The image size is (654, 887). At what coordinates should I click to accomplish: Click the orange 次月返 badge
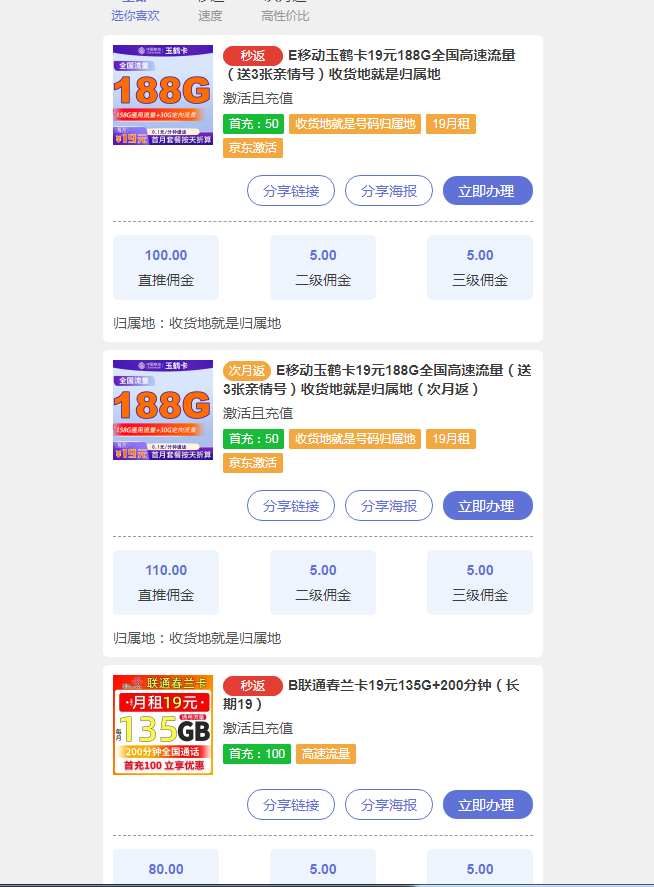point(246,371)
